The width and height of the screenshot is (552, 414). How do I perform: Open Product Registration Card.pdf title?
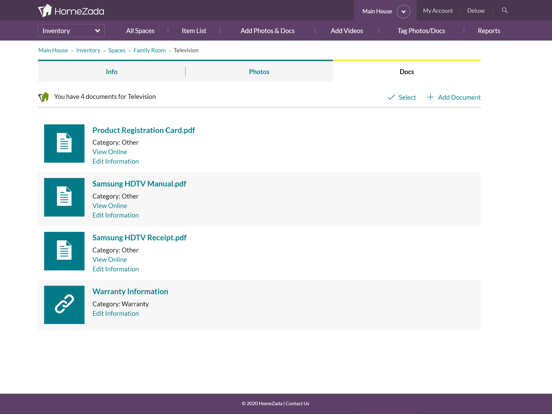pyautogui.click(x=144, y=130)
